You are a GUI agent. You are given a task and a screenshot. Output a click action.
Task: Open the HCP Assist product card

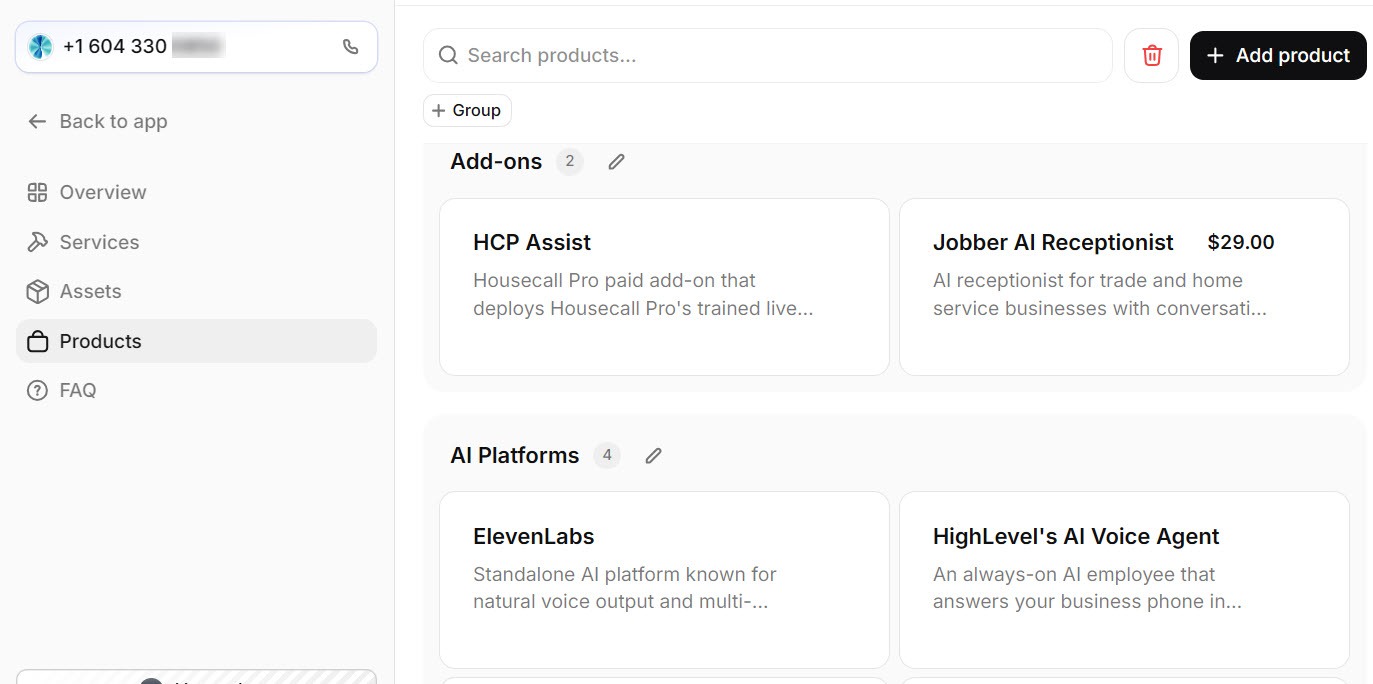pyautogui.click(x=664, y=287)
